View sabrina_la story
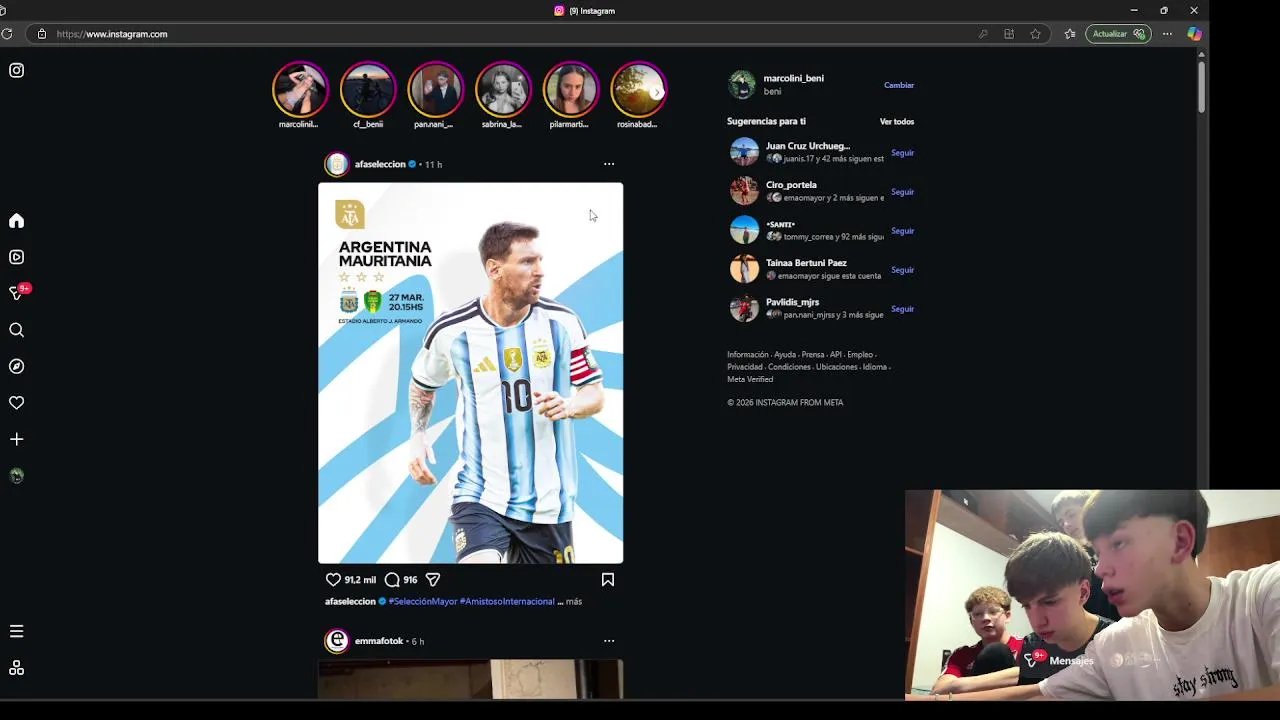 (x=503, y=90)
